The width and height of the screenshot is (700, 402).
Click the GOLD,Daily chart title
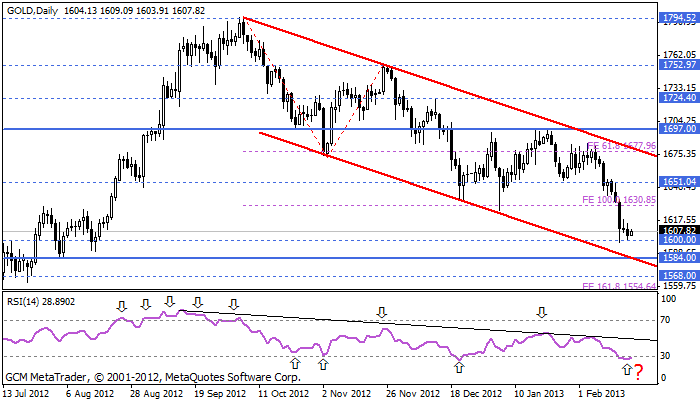pos(31,8)
